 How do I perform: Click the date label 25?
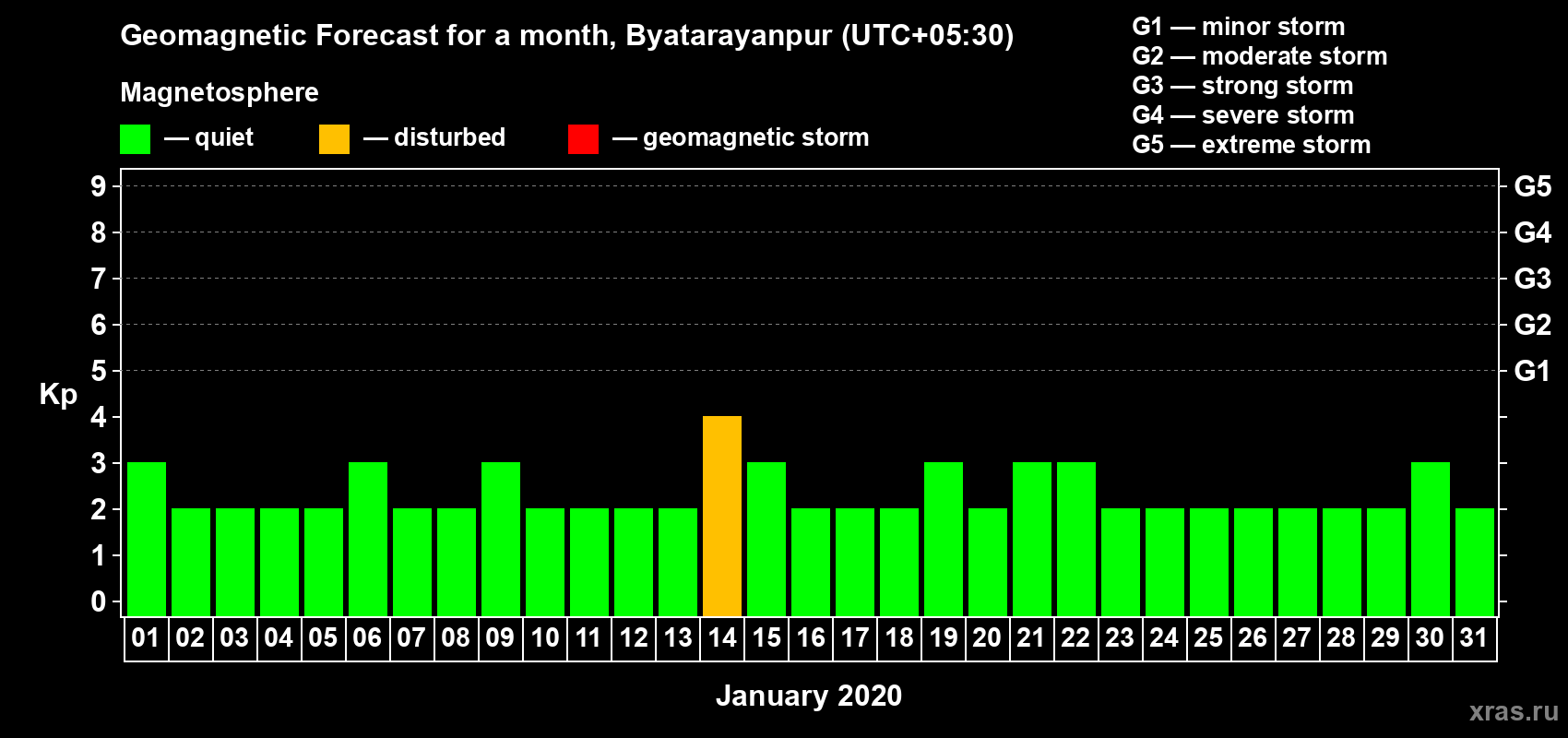tap(1208, 637)
